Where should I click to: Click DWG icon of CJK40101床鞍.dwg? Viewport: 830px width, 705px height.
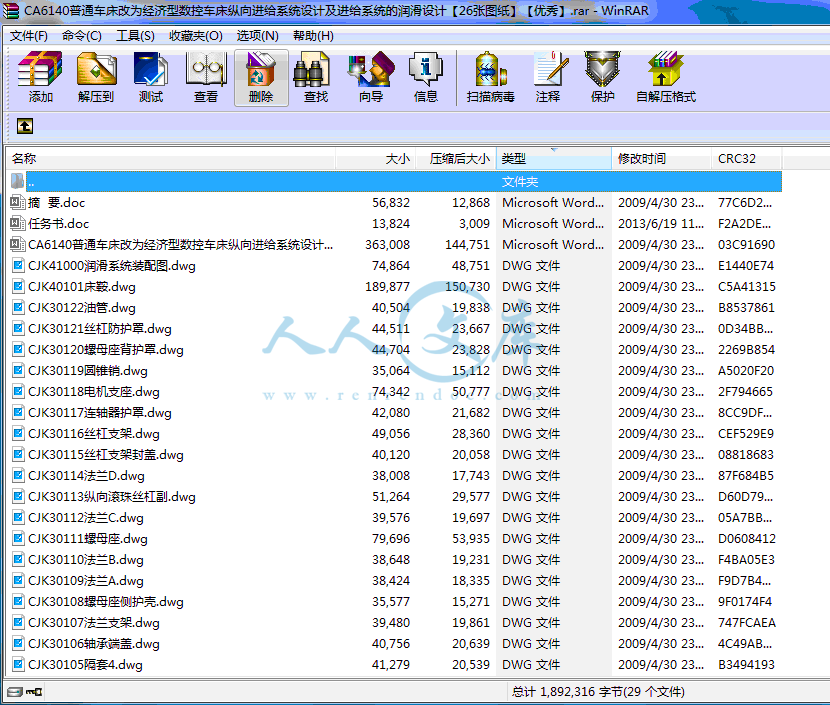[18, 286]
